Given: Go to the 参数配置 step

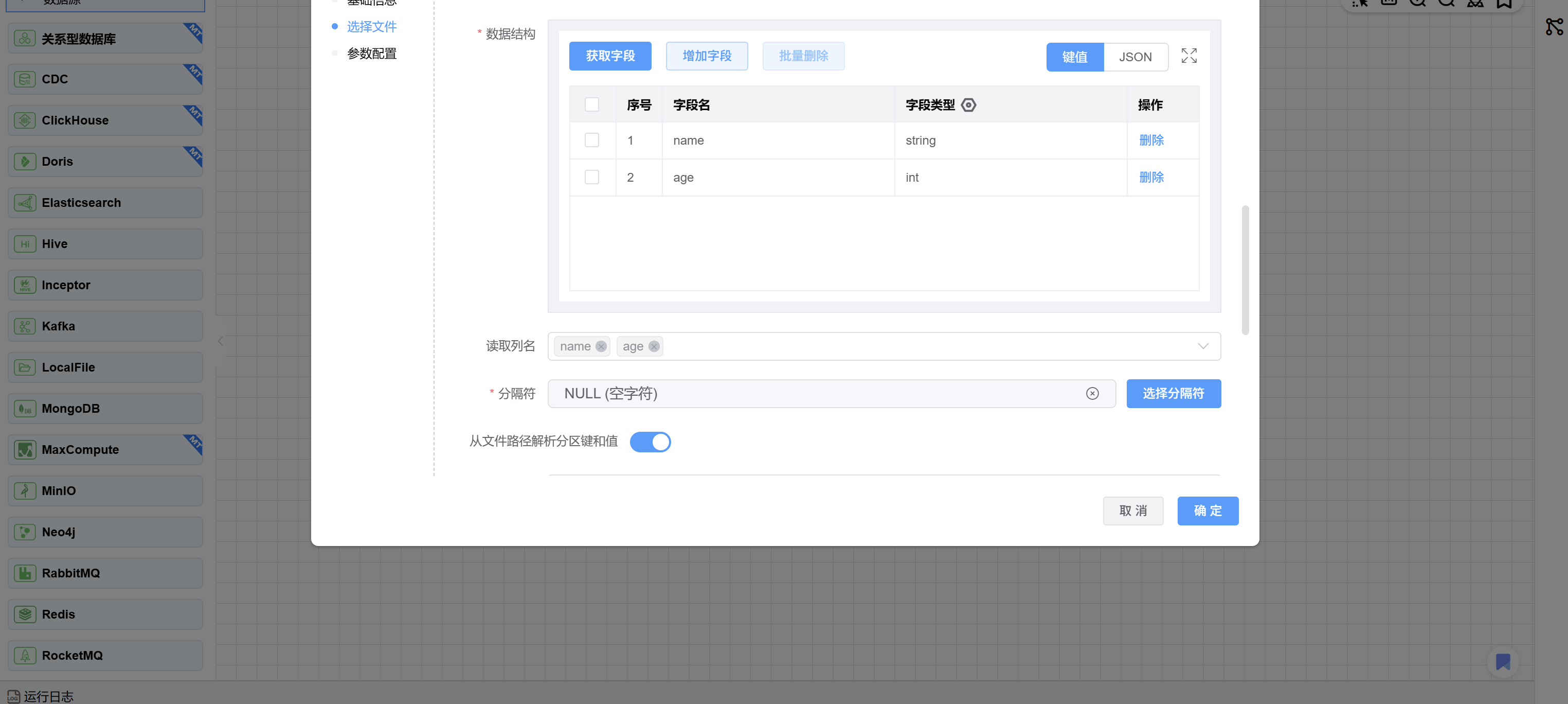Looking at the screenshot, I should click(x=371, y=54).
